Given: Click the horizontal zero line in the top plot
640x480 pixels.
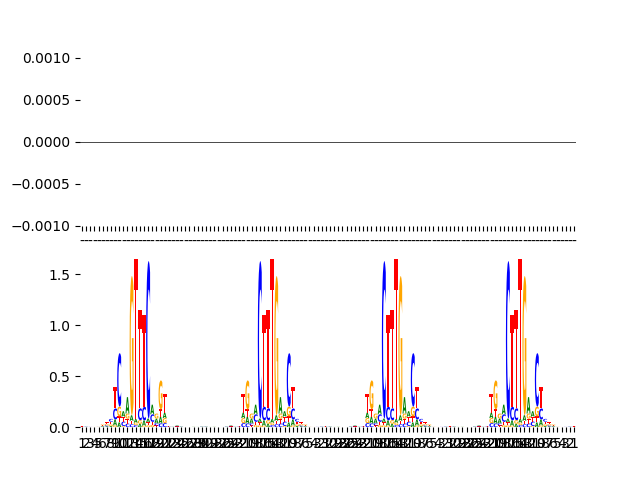Looking at the screenshot, I should (x=326, y=142).
